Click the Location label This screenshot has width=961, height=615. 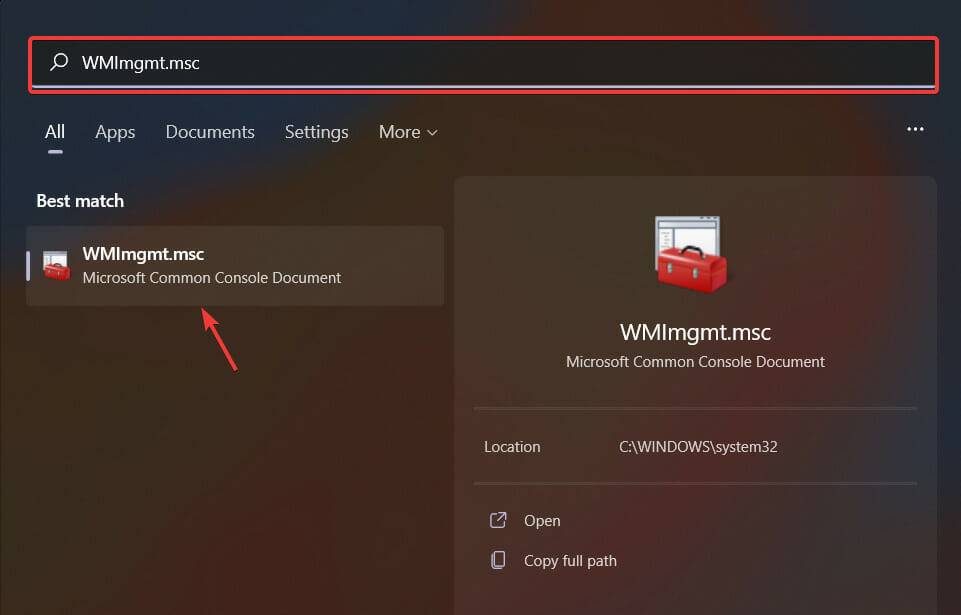tap(512, 447)
